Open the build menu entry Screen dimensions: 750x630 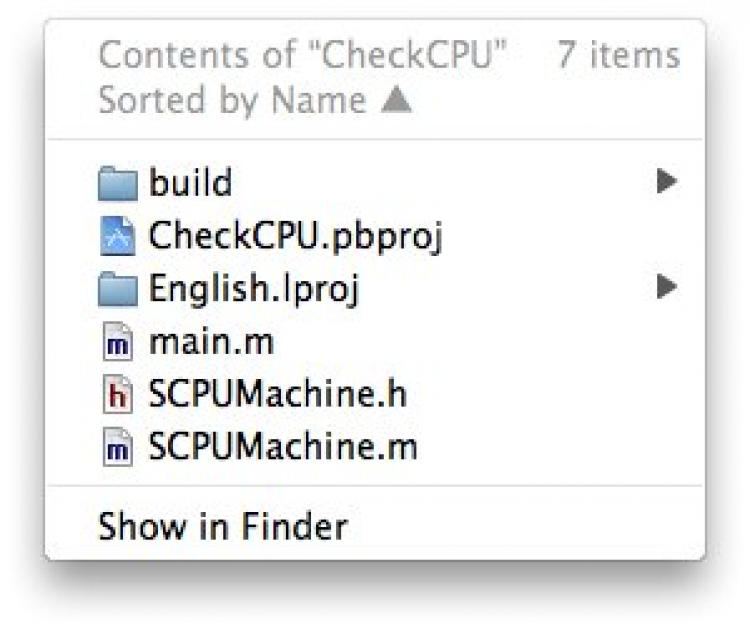pos(190,182)
